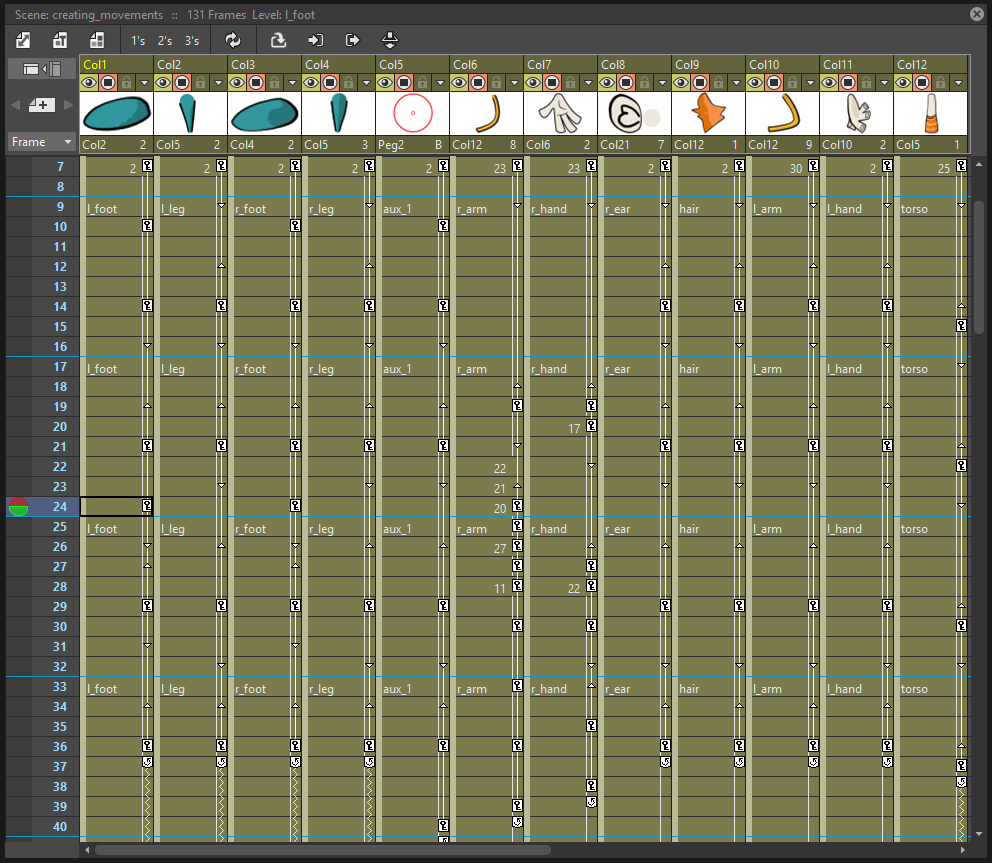This screenshot has height=863, width=992.
Task: Select l_arm keyframe at frame 29
Action: 814,605
